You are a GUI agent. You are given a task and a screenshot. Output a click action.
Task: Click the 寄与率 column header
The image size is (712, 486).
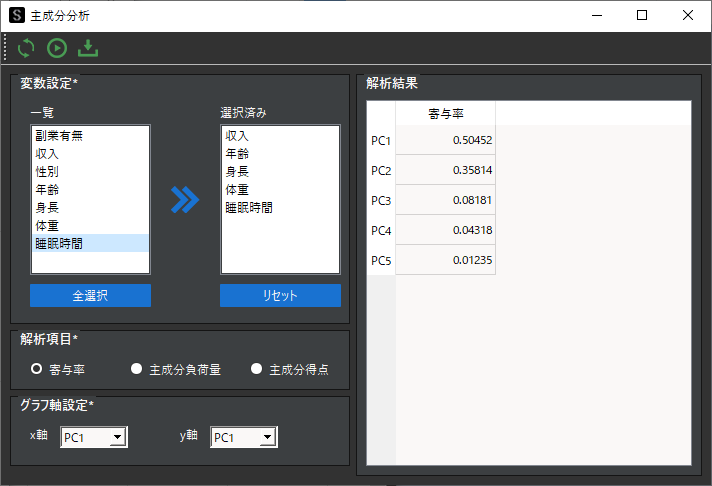(445, 113)
